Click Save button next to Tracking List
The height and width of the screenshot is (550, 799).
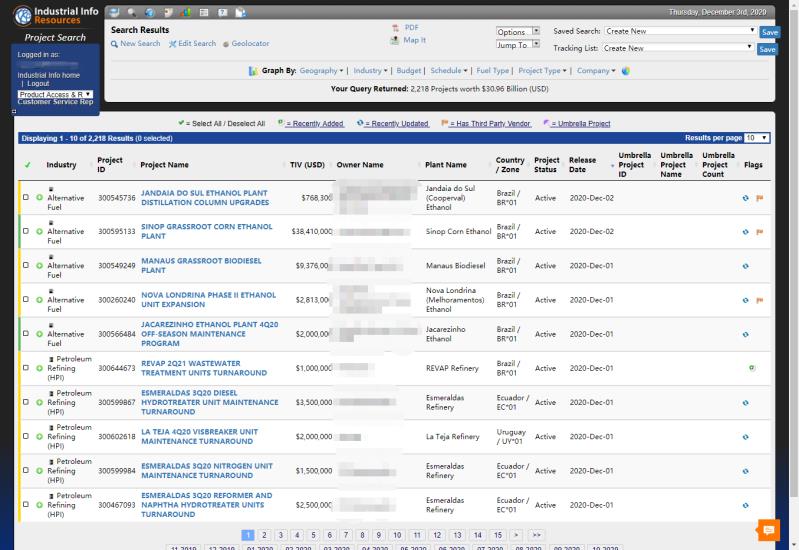(767, 49)
